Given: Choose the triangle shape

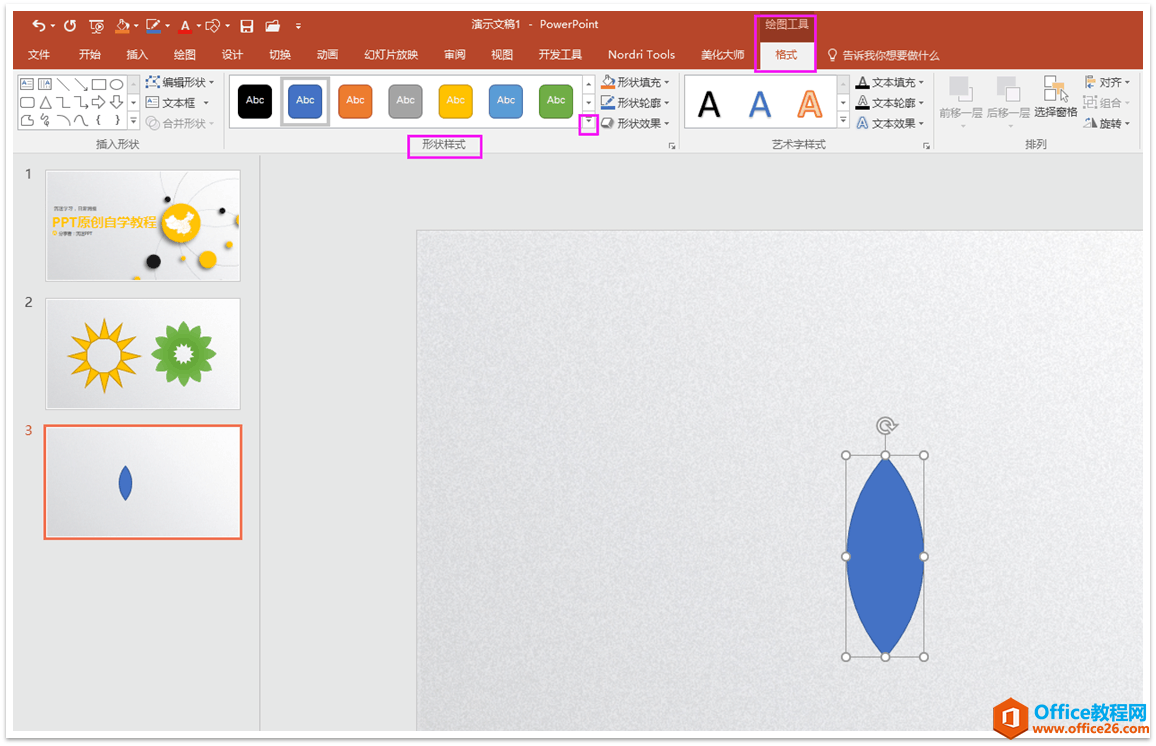Looking at the screenshot, I should click(x=45, y=102).
